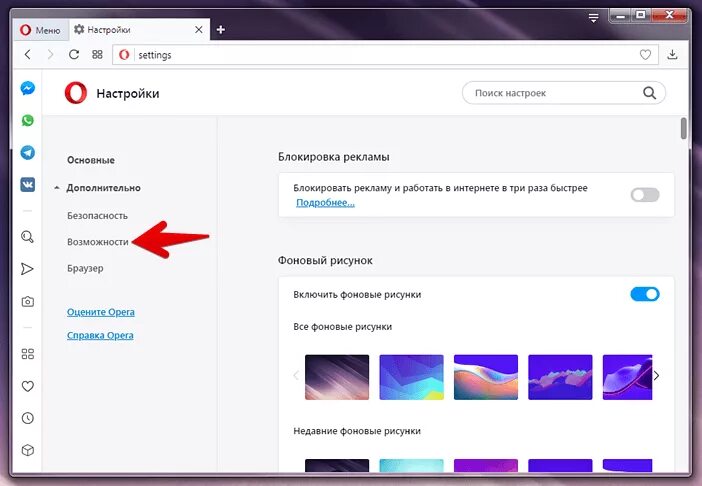Click the Блокировка рекламы heading
This screenshot has width=702, height=486.
point(334,157)
